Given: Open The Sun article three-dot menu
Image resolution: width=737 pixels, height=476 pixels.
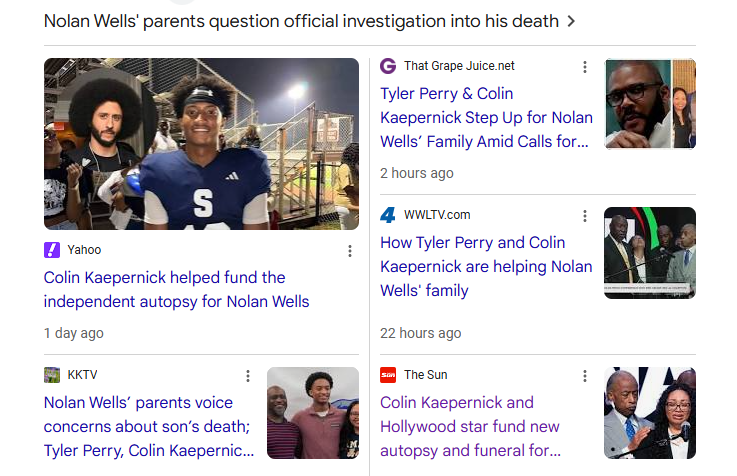Looking at the screenshot, I should (585, 376).
